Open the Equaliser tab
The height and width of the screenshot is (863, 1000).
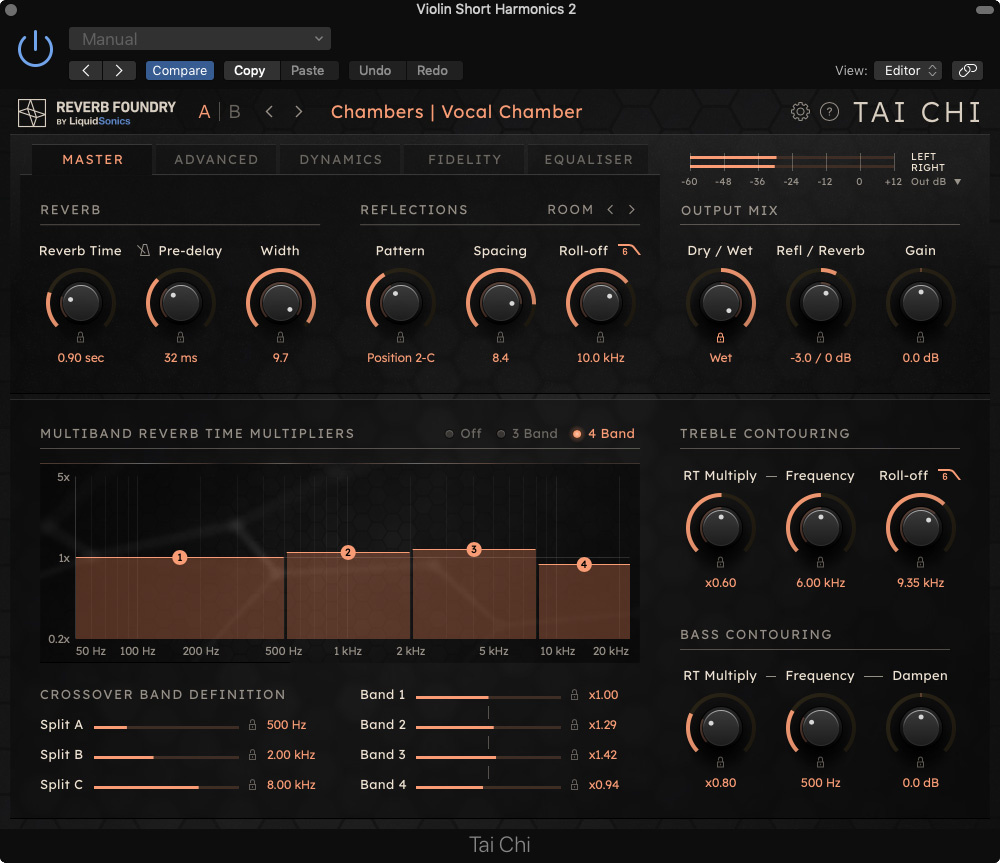pyautogui.click(x=588, y=159)
